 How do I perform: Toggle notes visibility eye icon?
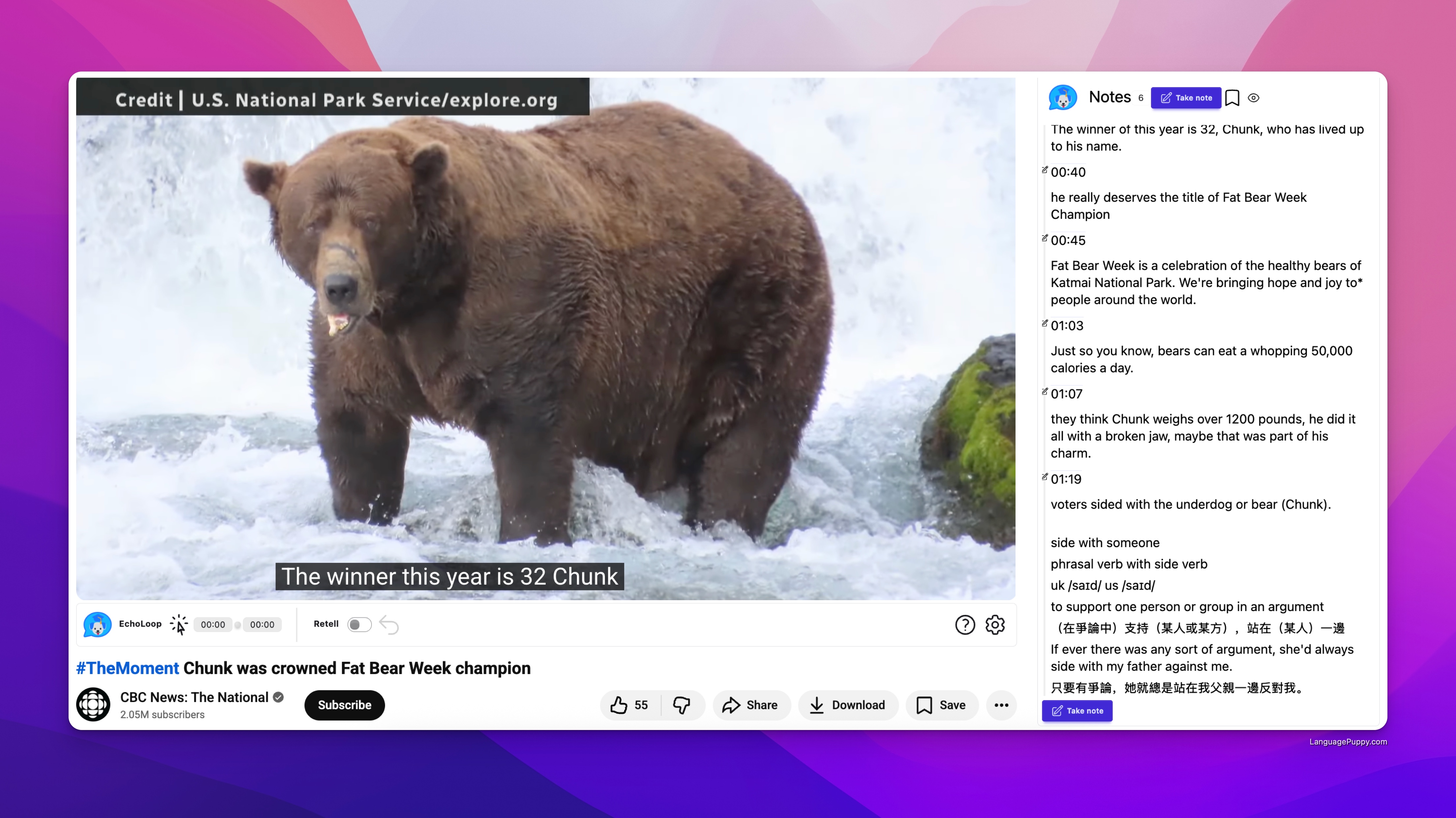(1253, 98)
